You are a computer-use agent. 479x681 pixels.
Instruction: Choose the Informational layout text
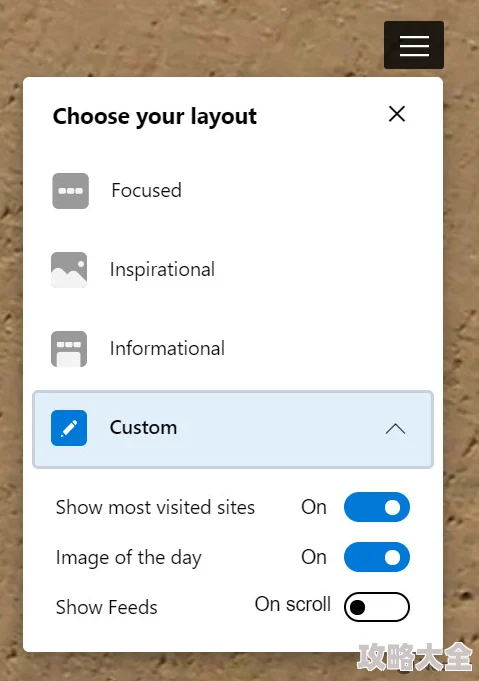(167, 348)
